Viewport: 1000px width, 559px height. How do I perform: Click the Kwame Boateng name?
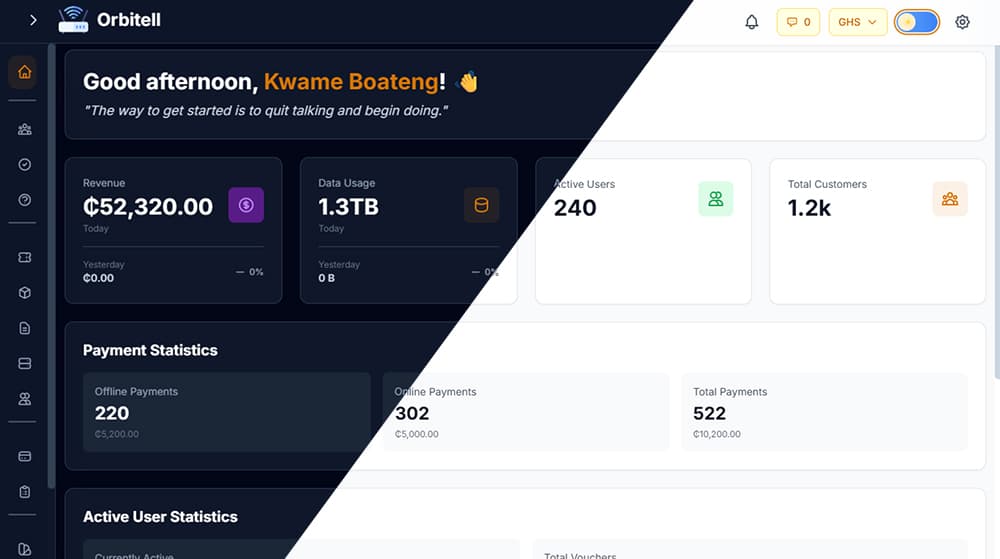(351, 82)
